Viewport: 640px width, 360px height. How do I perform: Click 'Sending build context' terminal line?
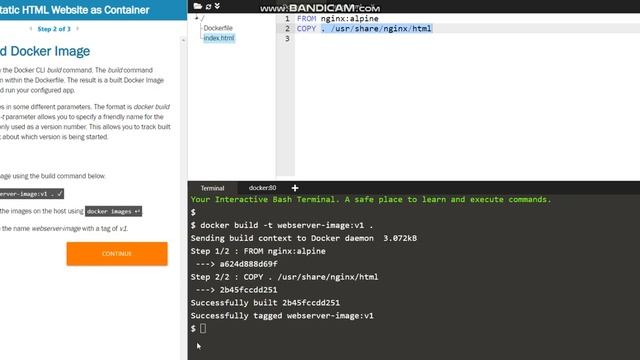click(304, 238)
